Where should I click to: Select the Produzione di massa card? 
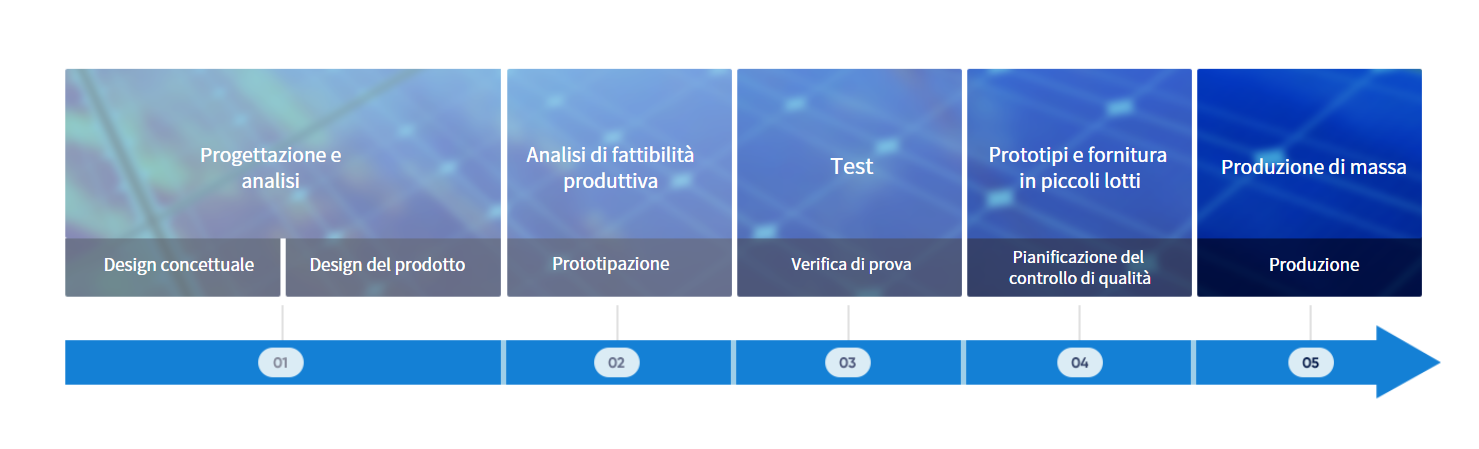tap(1313, 167)
